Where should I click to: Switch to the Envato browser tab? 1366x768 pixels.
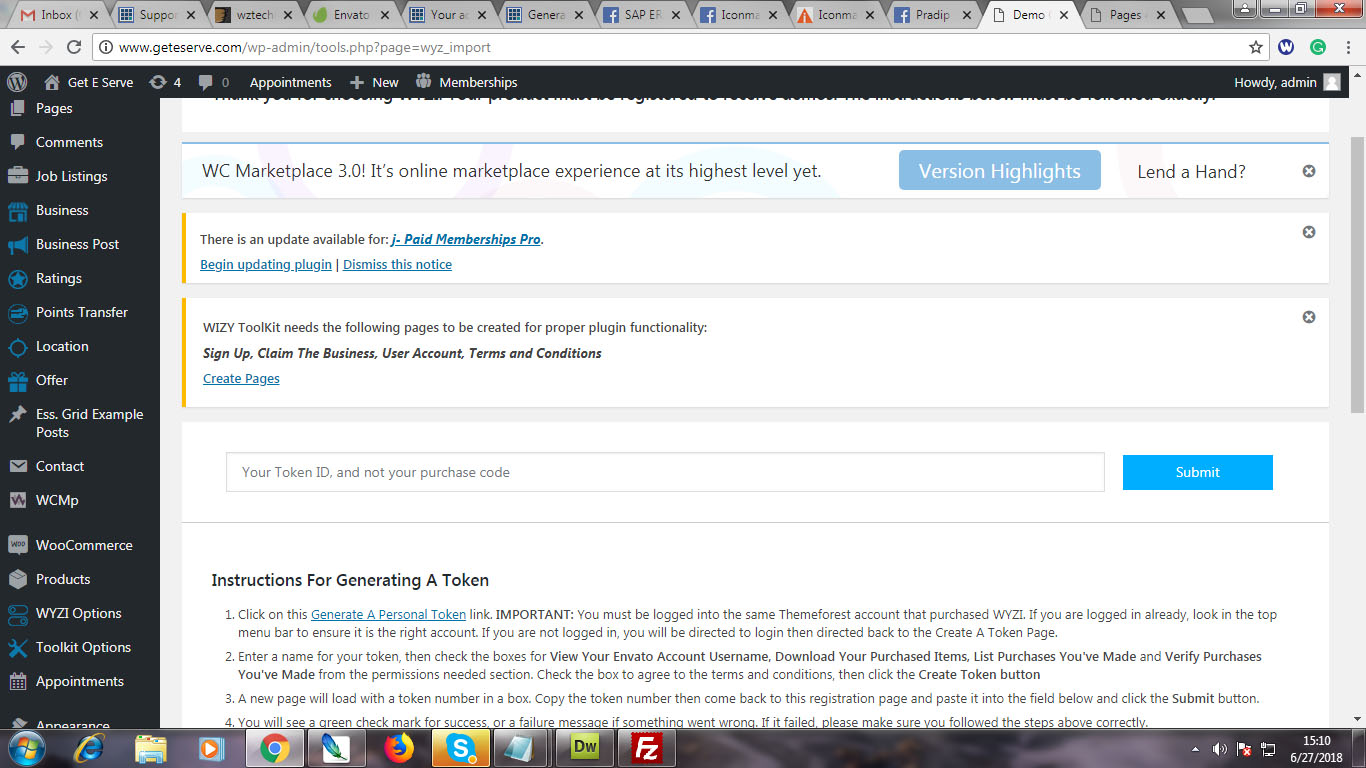pos(352,16)
